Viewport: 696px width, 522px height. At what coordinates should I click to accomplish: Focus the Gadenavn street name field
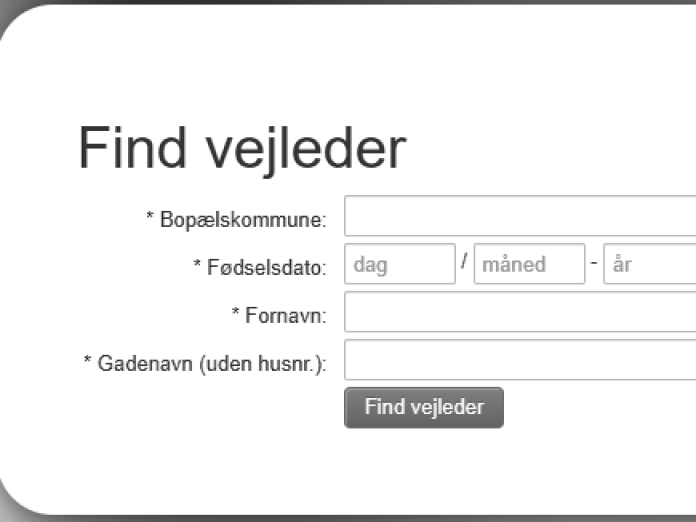[x=520, y=361]
